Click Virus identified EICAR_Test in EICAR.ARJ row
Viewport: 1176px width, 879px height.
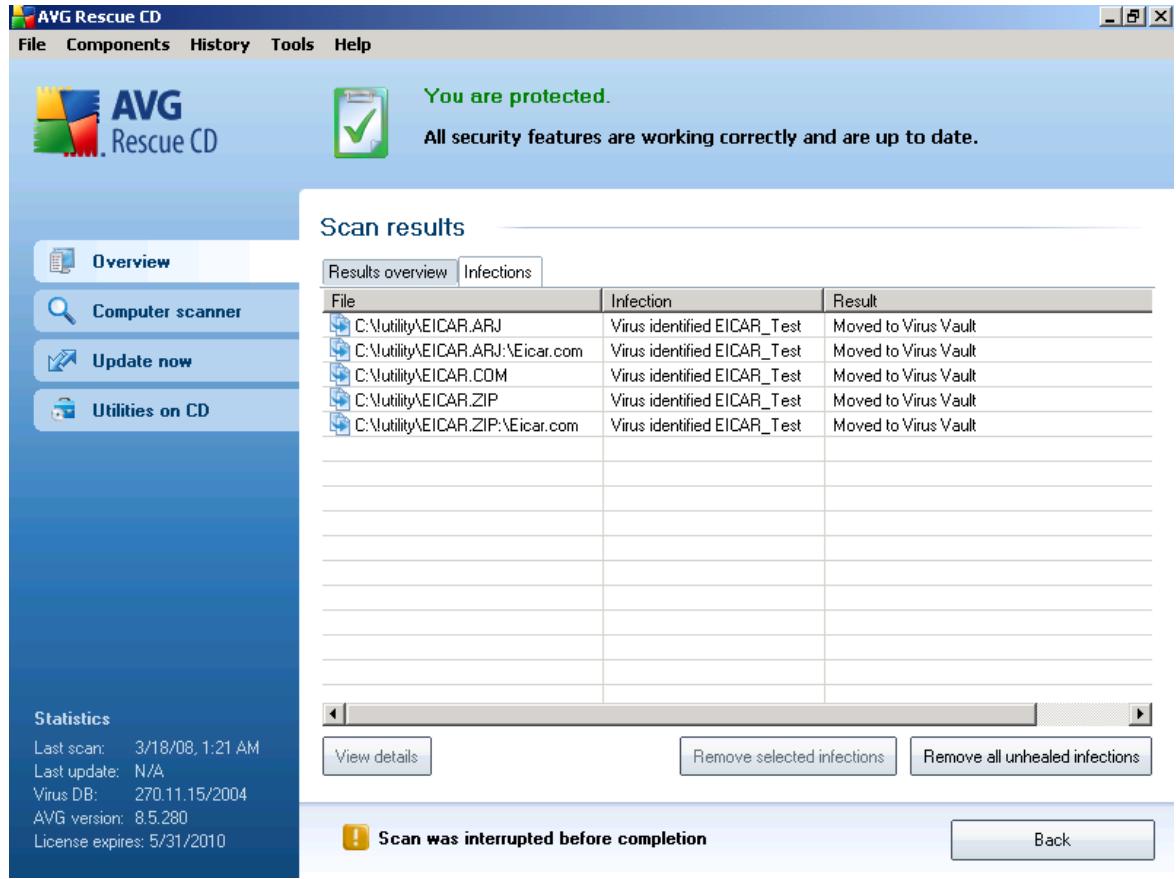coord(706,326)
